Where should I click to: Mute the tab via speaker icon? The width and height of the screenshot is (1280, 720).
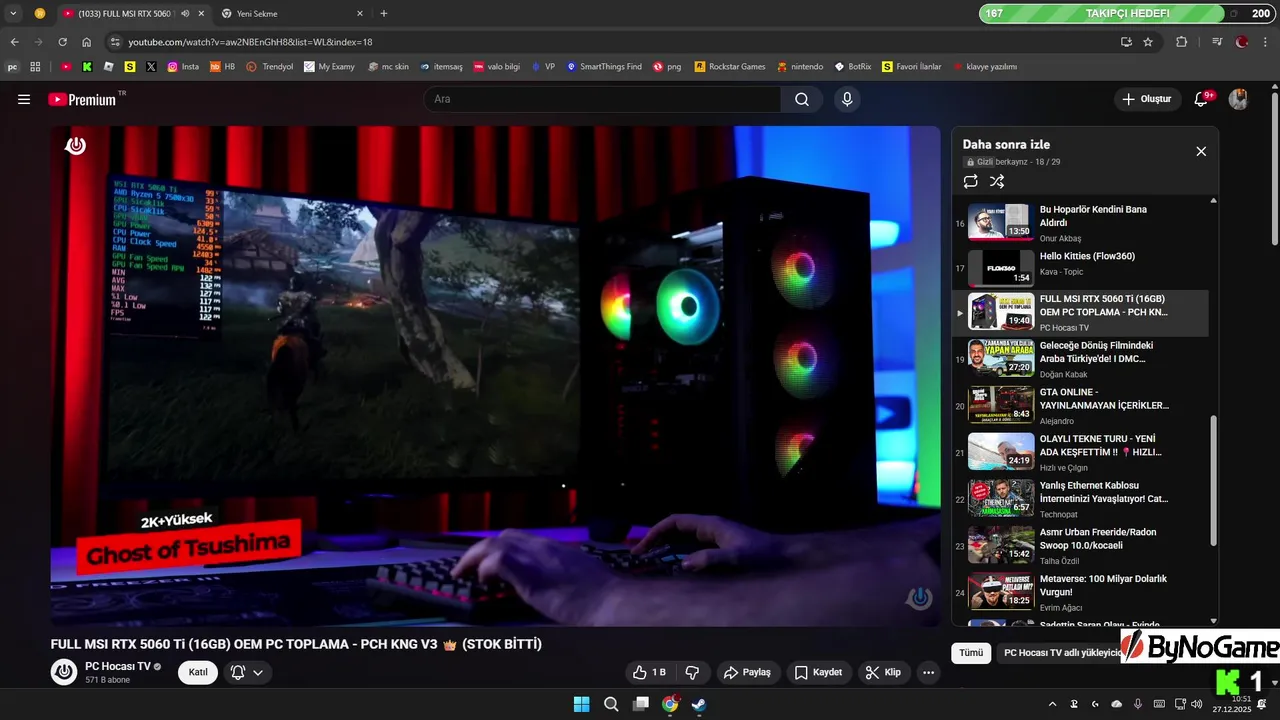click(185, 13)
